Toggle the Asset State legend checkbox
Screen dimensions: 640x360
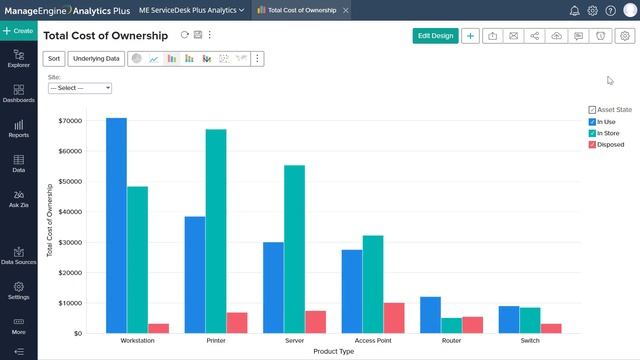(x=592, y=110)
